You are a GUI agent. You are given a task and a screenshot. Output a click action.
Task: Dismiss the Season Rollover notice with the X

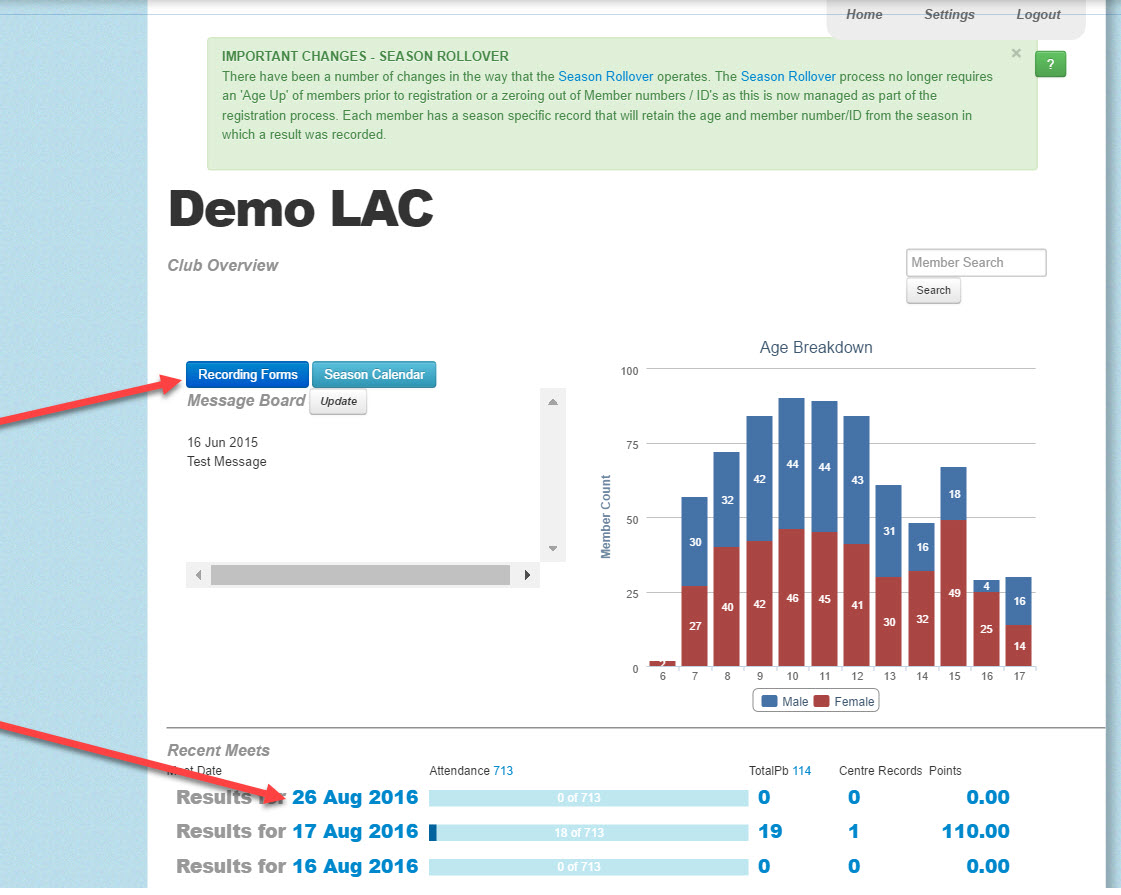[1016, 53]
